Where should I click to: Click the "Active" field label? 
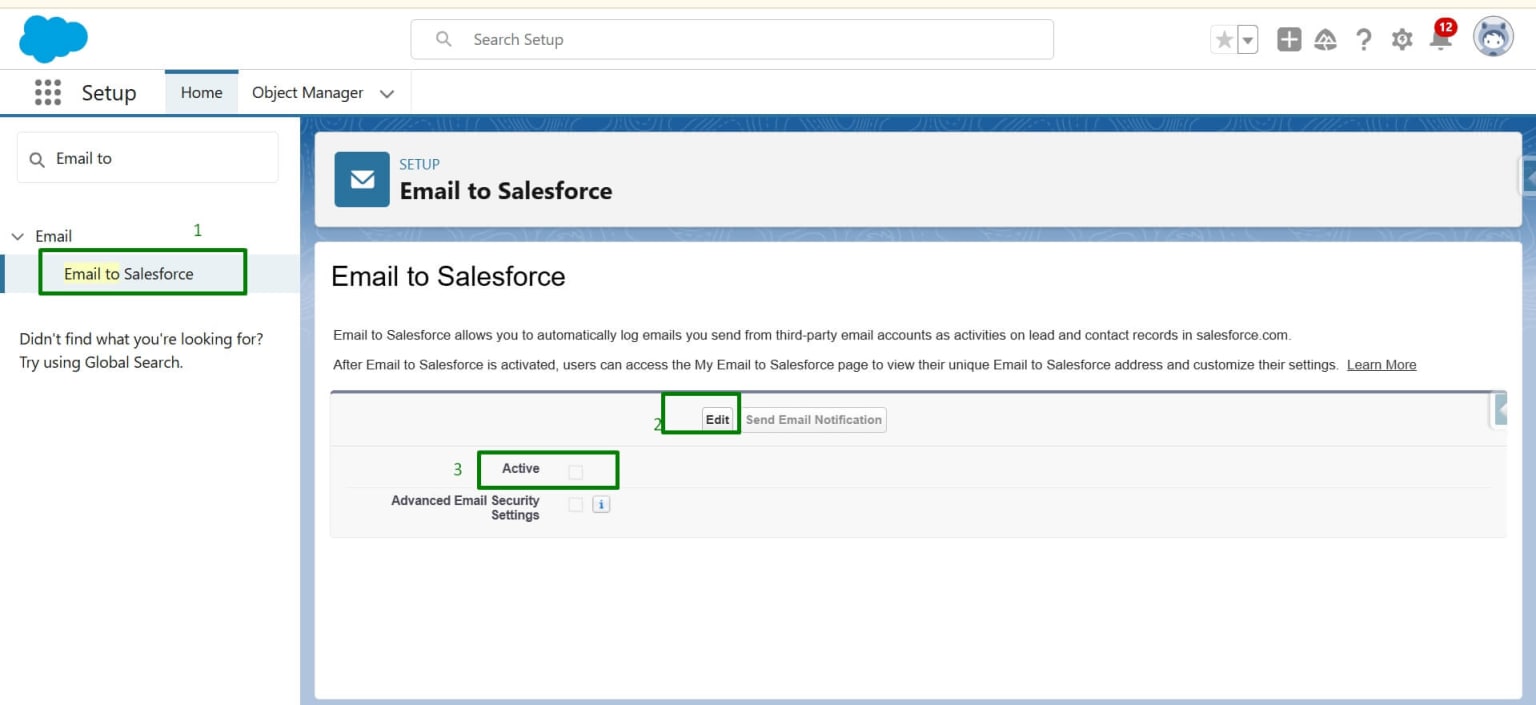(521, 469)
